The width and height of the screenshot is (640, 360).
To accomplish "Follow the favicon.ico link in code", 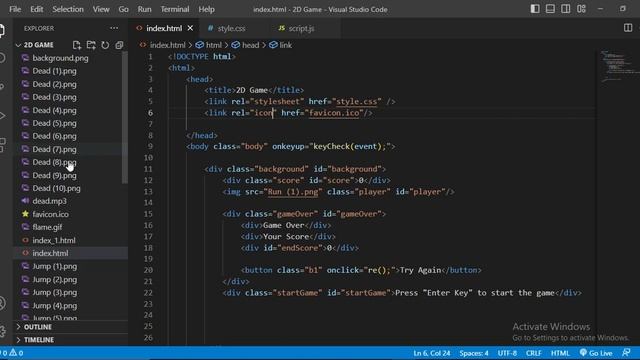I will 334,113.
